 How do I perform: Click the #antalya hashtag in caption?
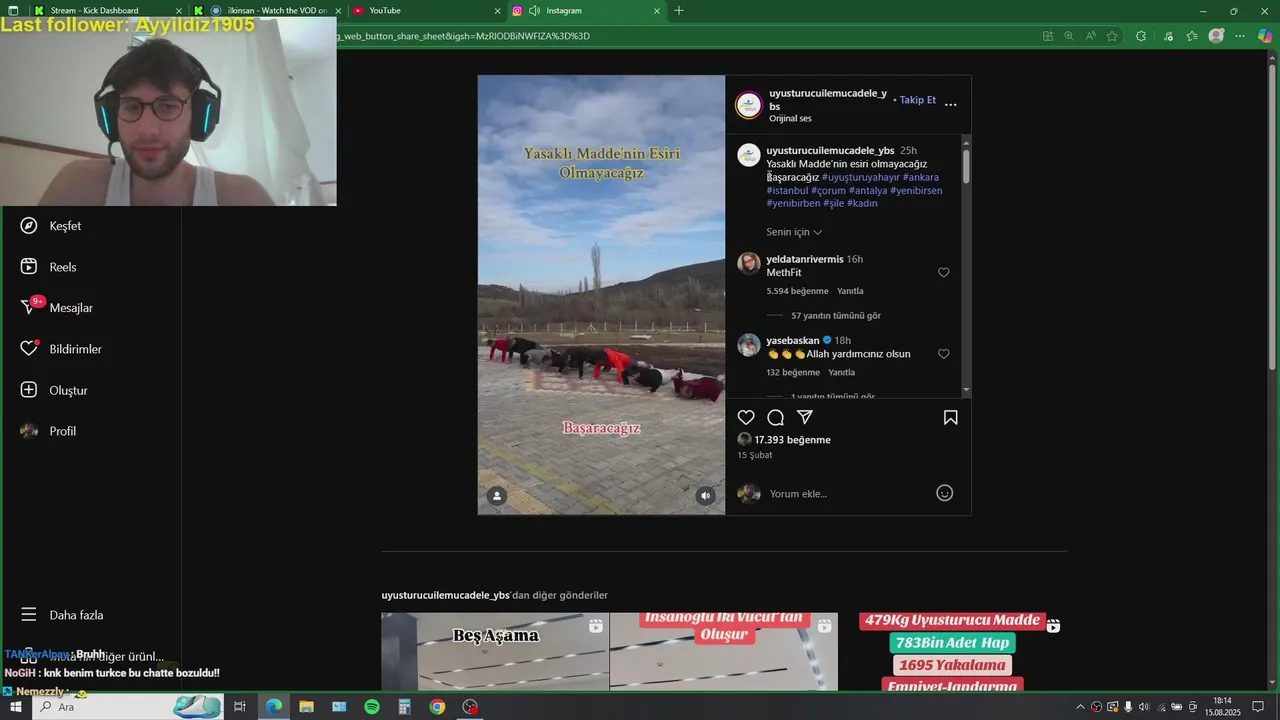868,190
